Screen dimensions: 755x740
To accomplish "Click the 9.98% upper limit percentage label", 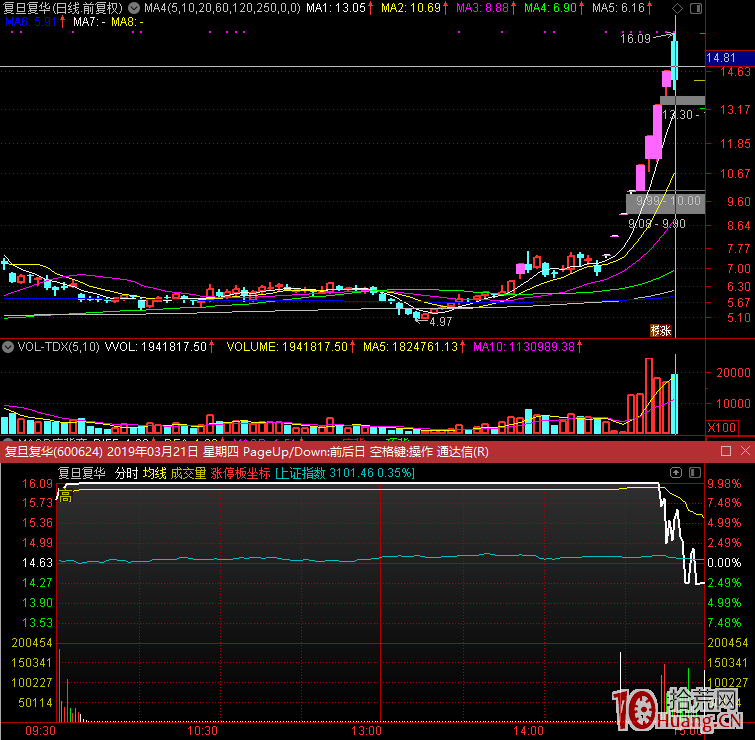I will 724,483.
